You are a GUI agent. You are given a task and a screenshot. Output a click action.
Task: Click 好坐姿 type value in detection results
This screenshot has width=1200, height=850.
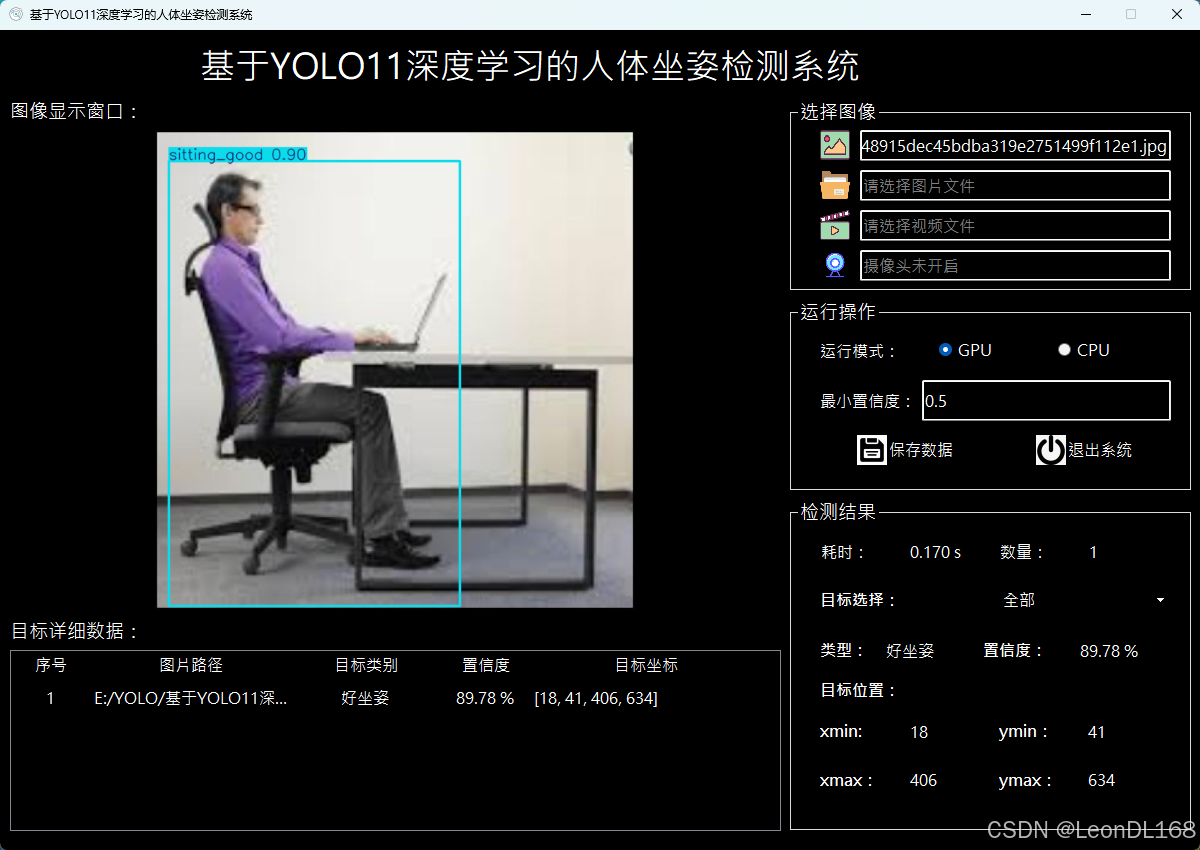[910, 651]
